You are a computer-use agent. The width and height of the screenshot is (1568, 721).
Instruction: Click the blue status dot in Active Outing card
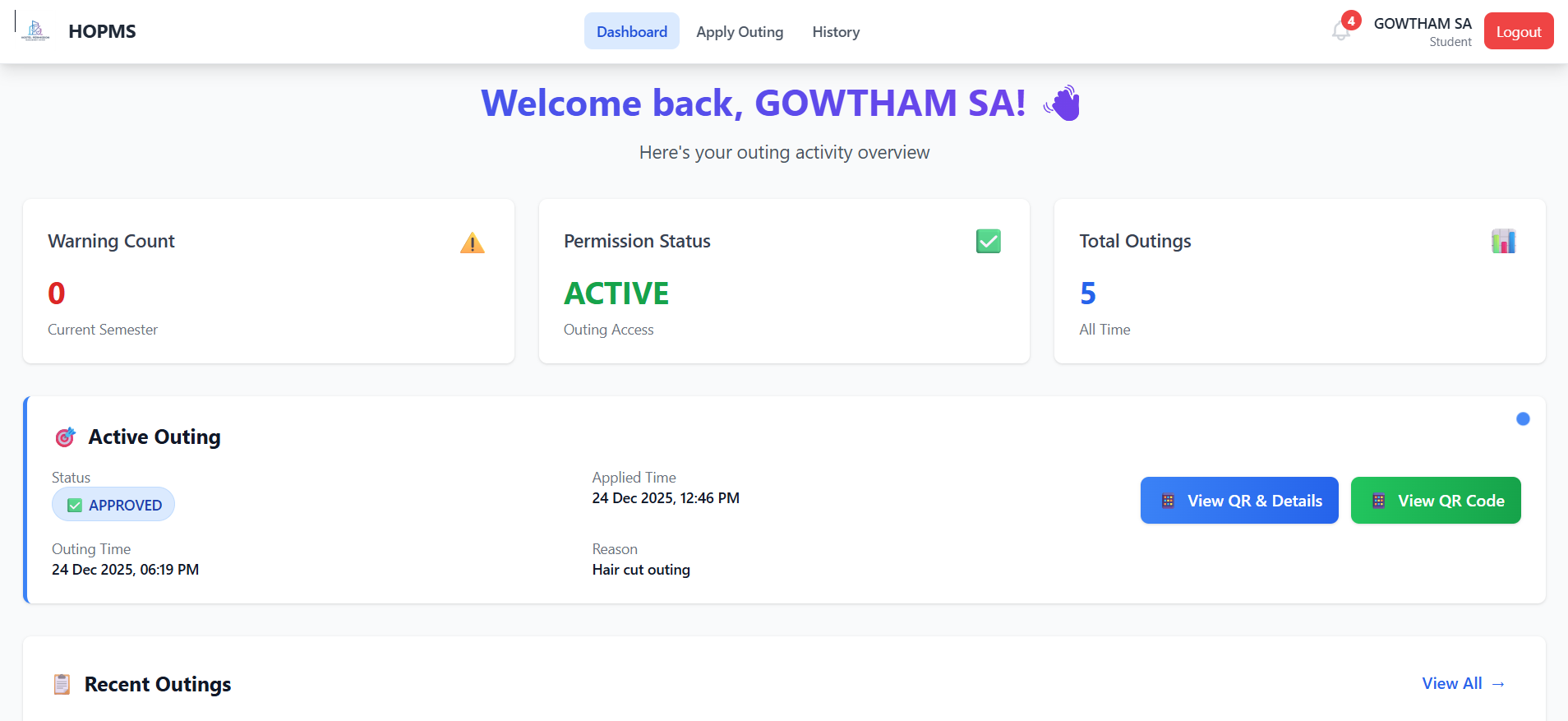pos(1523,419)
